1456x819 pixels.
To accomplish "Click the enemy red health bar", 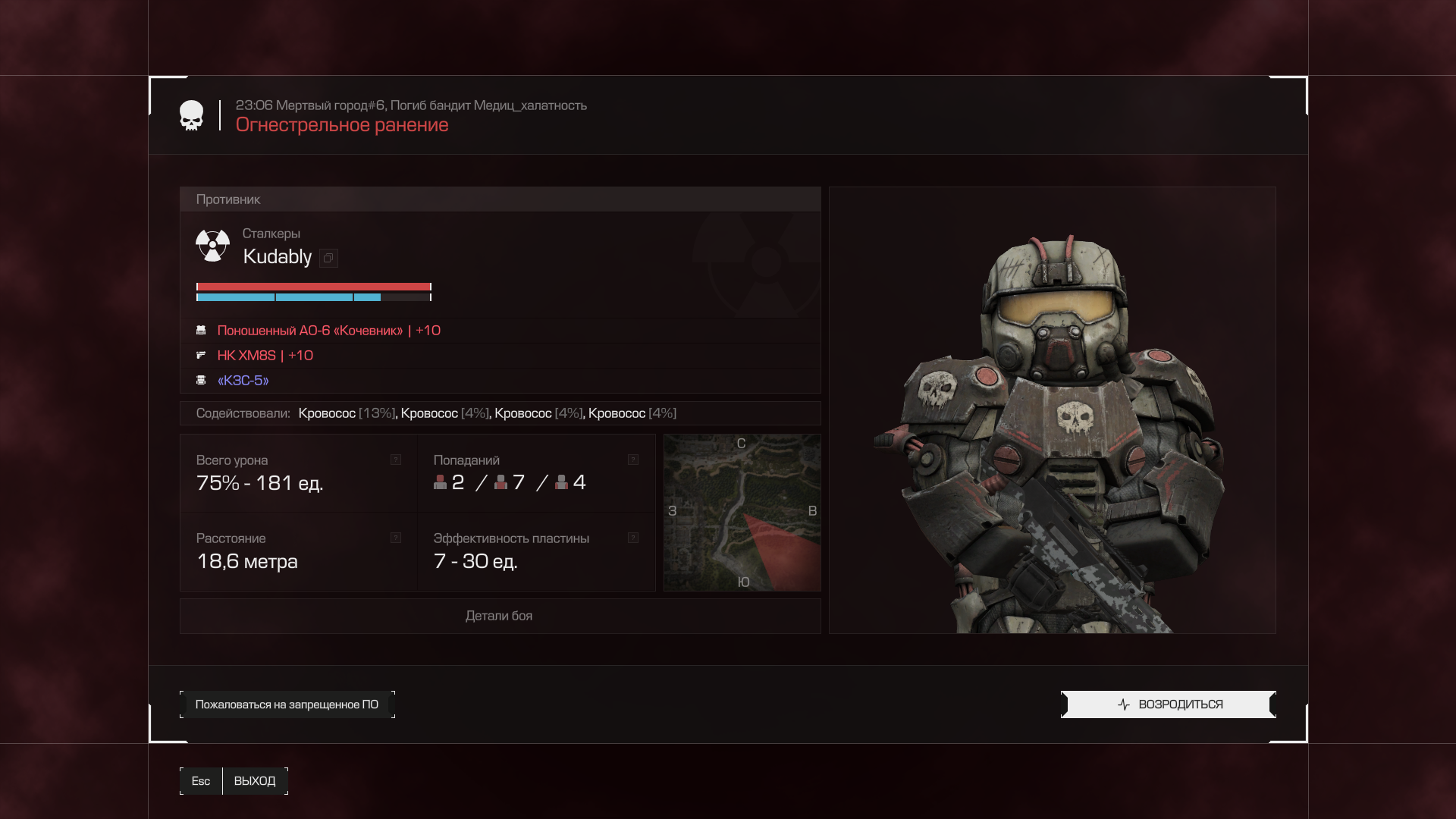I will pos(314,287).
